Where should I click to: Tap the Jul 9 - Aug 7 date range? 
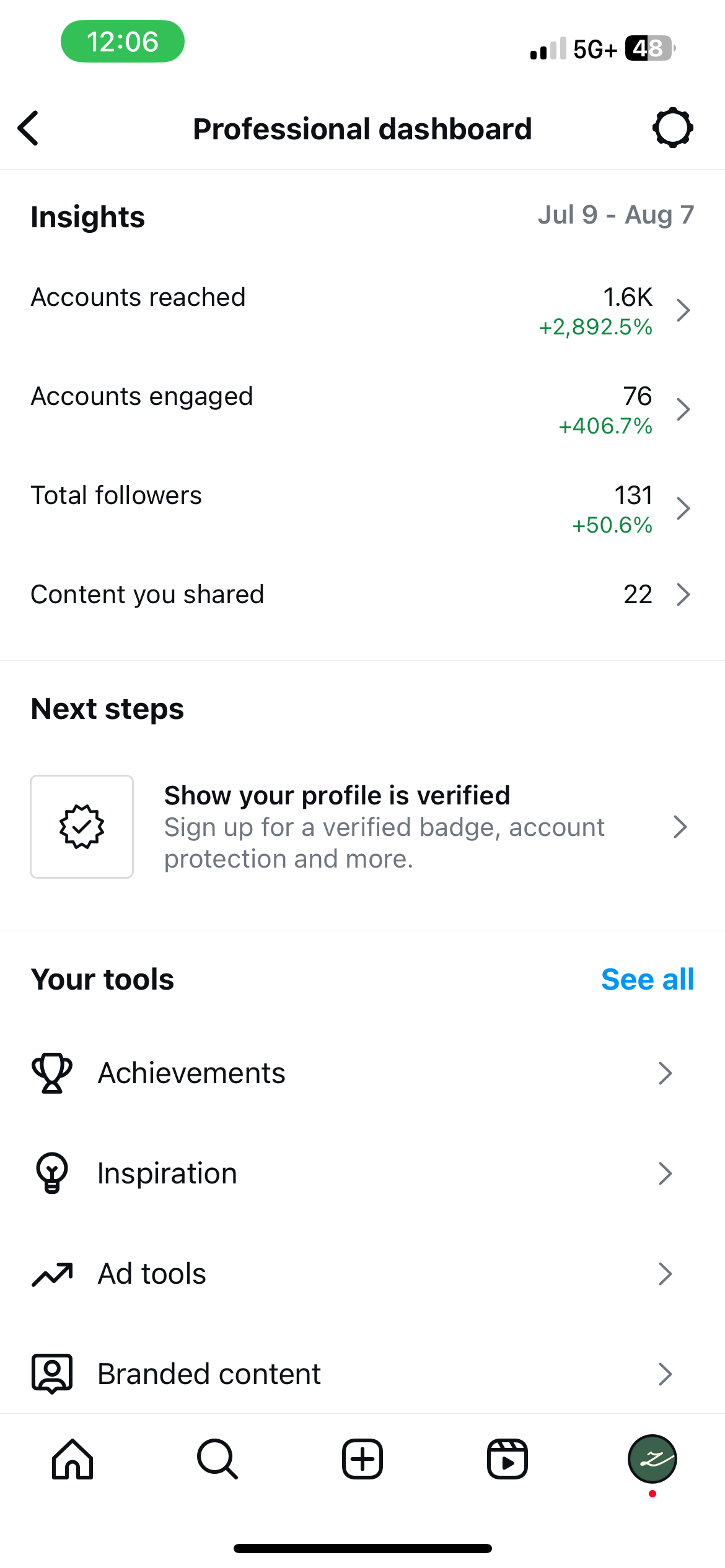(x=615, y=216)
